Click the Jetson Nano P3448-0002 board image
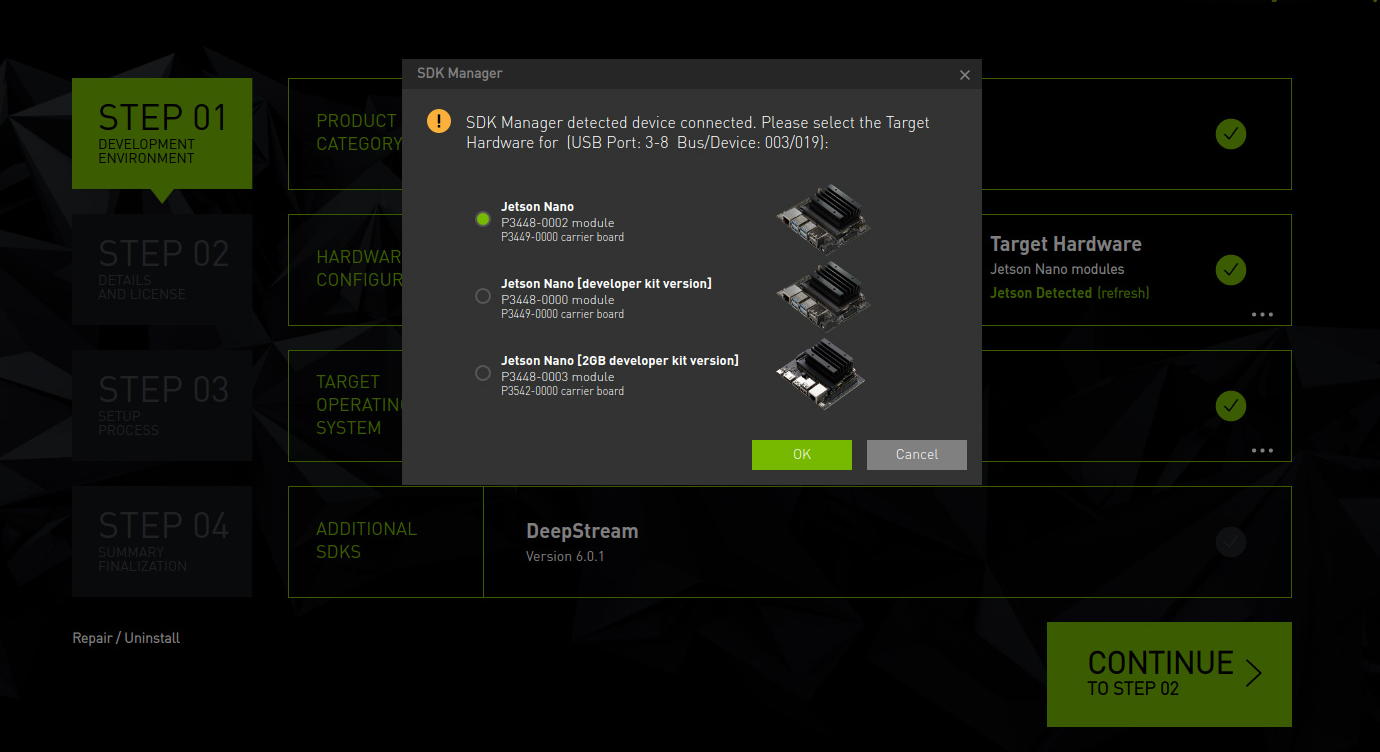 [x=823, y=218]
